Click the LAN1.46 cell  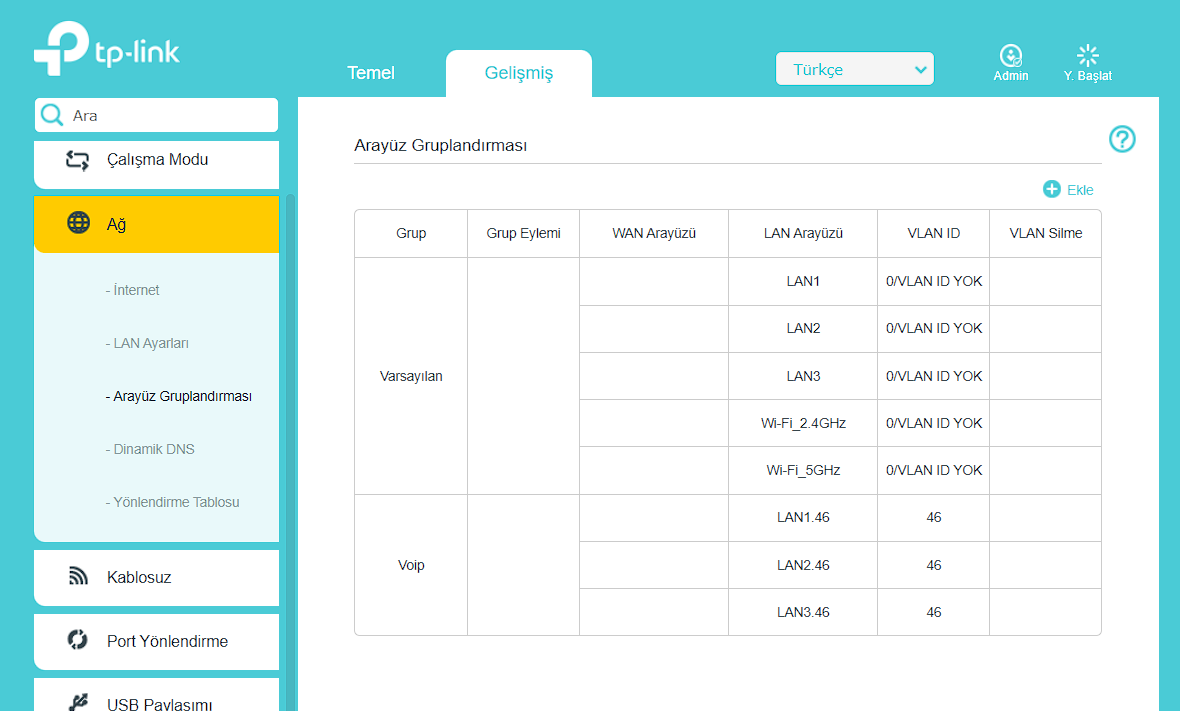tap(803, 518)
